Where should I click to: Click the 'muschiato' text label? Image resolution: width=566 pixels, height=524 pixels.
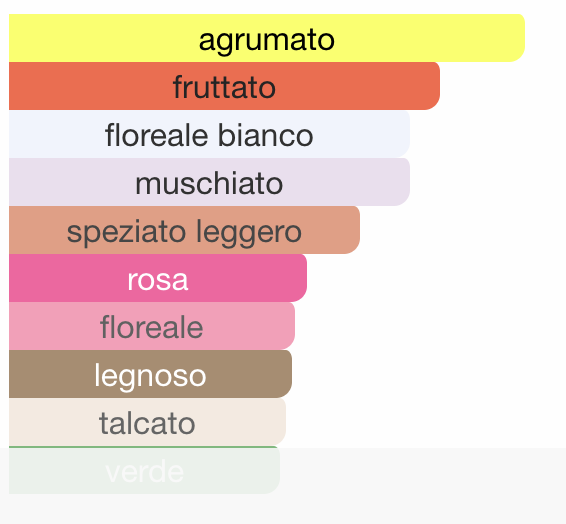coord(209,183)
